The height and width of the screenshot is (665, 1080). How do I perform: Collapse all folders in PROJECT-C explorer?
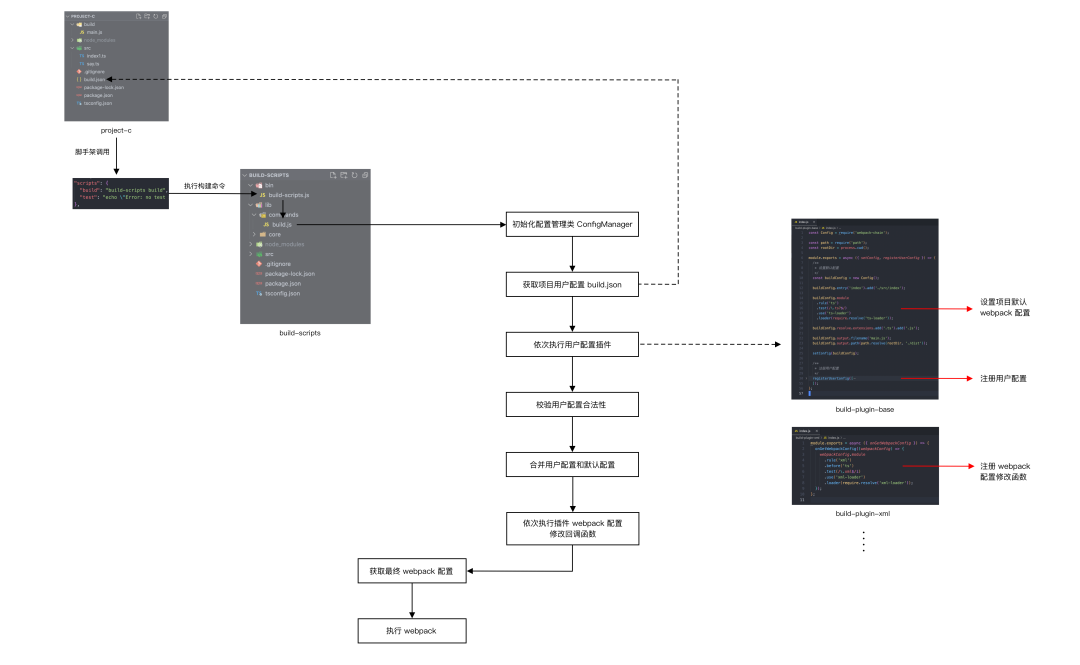(x=164, y=16)
